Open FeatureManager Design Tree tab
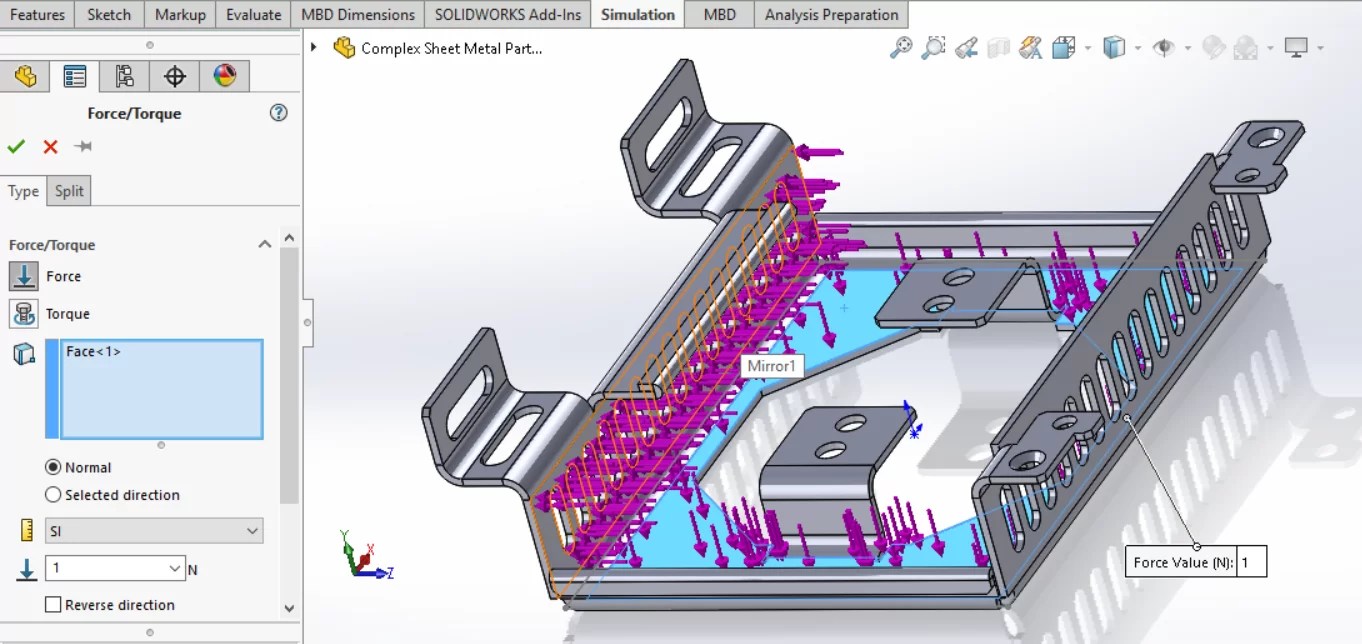This screenshot has width=1362, height=644. [x=25, y=76]
